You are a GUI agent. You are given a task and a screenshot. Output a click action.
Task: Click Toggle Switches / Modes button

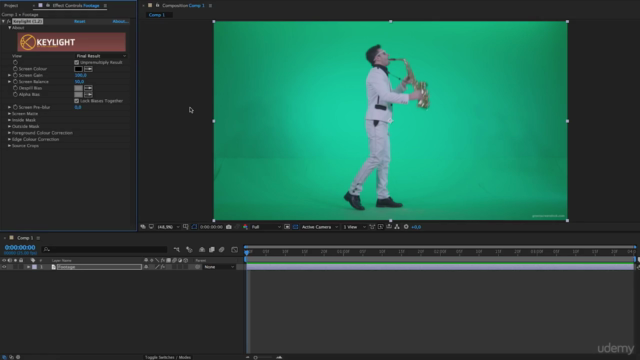(168, 357)
